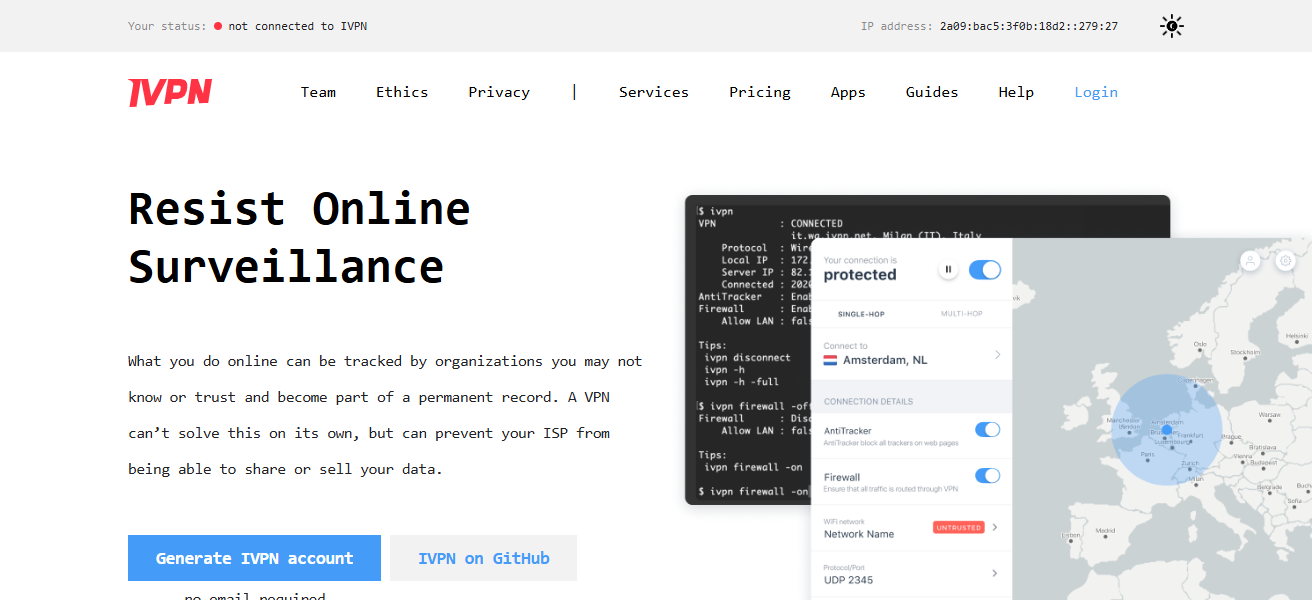The height and width of the screenshot is (600, 1312).
Task: Click the 'ivpn disconnect' tip in terminal
Action: point(747,357)
